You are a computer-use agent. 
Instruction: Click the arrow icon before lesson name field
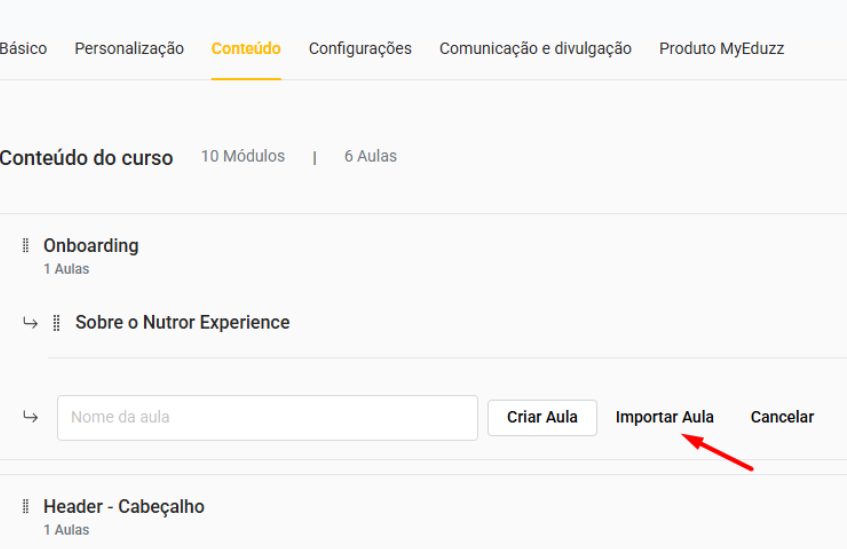31,417
